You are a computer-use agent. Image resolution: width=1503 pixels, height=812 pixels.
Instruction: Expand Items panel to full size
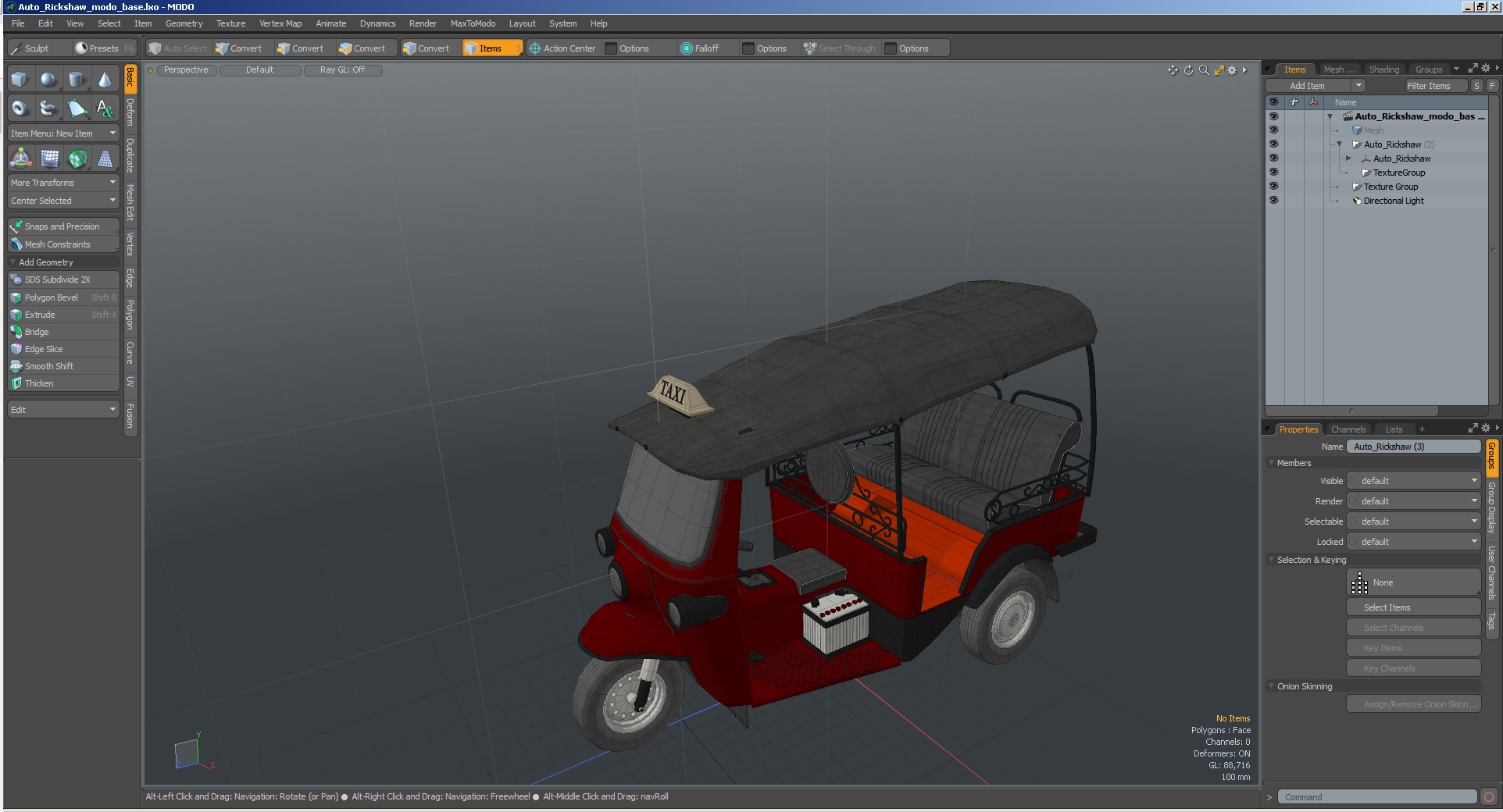[x=1473, y=69]
